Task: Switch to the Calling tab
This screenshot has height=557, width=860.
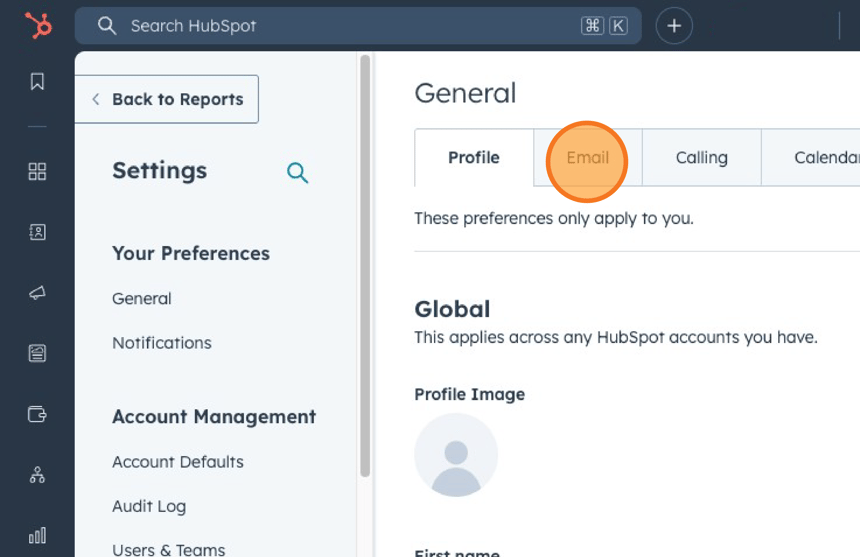Action: click(x=701, y=158)
